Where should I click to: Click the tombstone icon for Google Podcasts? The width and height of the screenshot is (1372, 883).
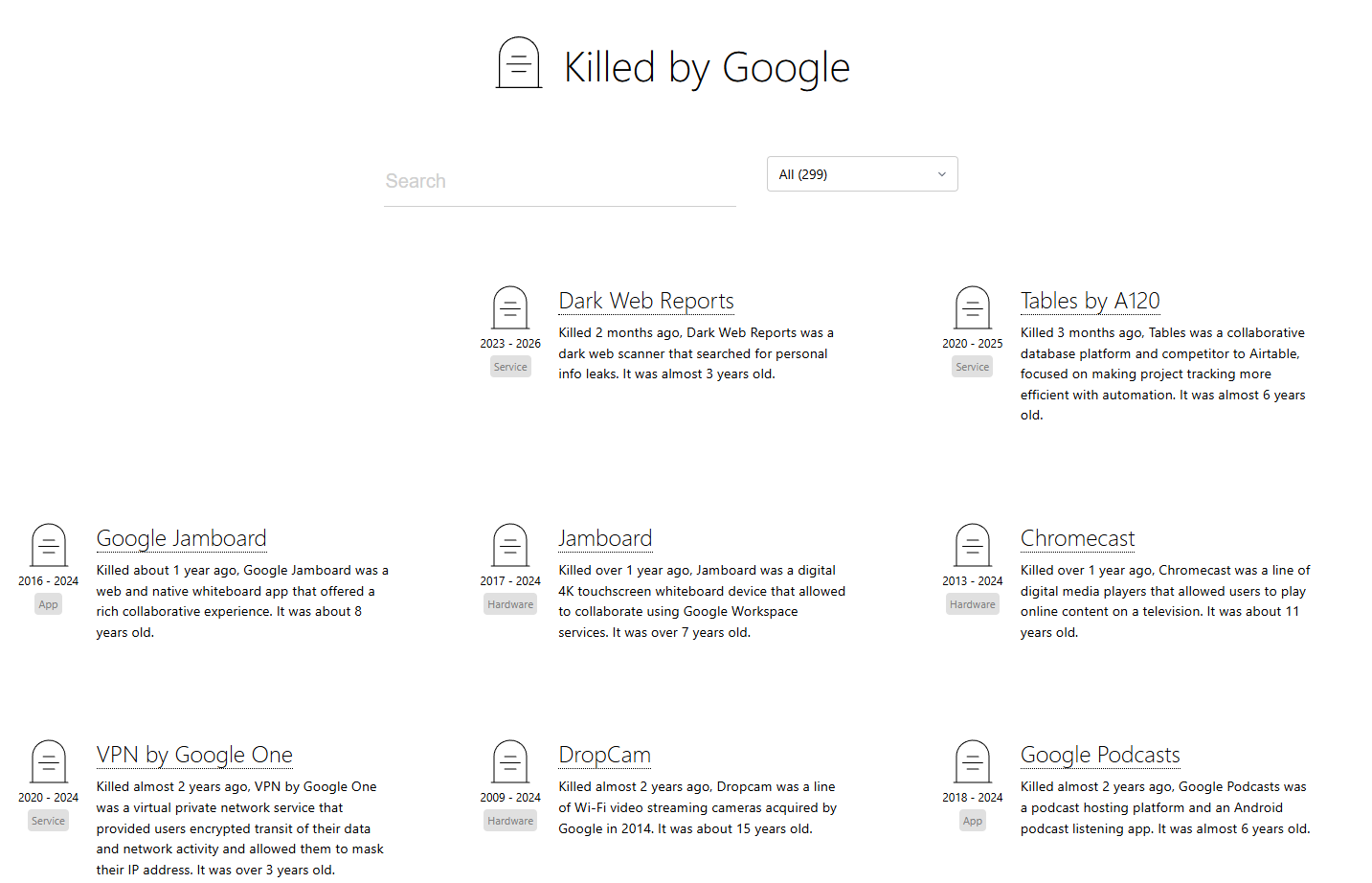972,761
